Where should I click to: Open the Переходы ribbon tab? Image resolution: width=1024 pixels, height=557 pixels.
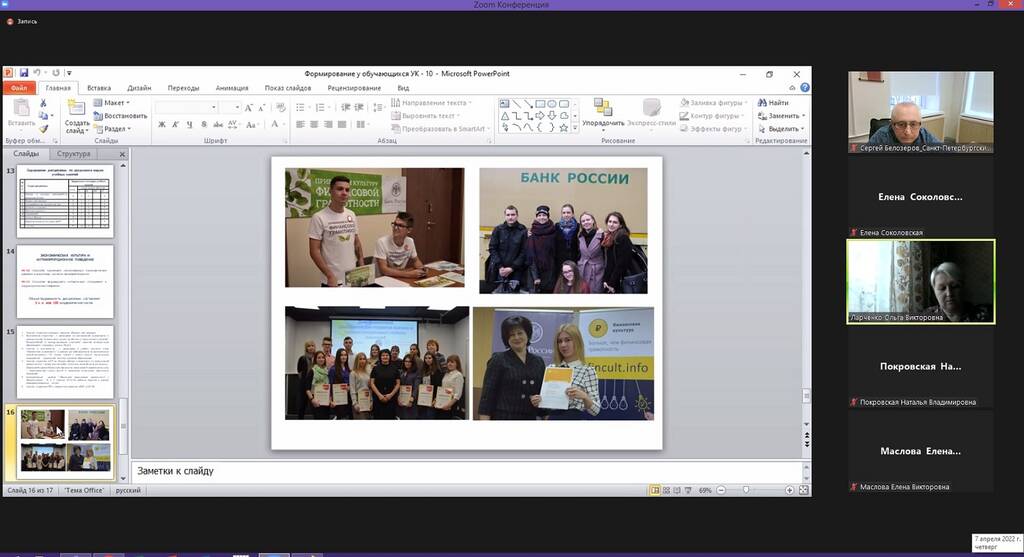coord(184,88)
